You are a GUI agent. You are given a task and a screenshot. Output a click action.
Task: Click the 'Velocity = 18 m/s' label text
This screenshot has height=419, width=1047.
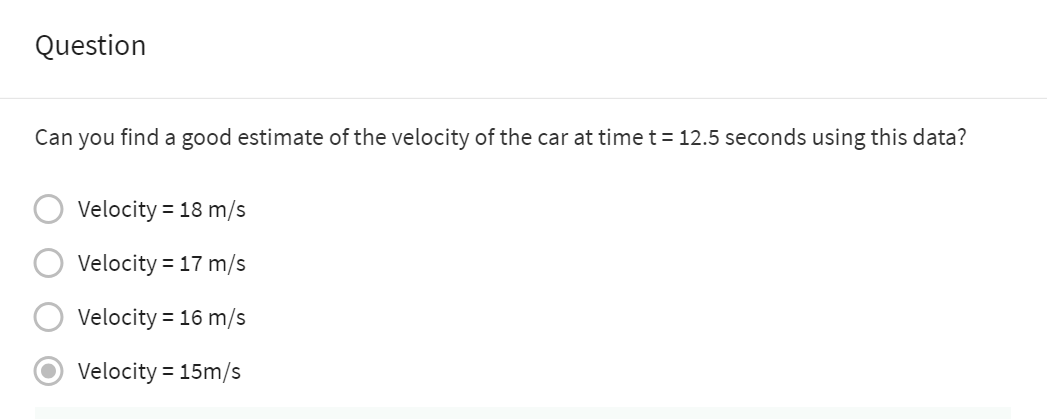click(161, 210)
